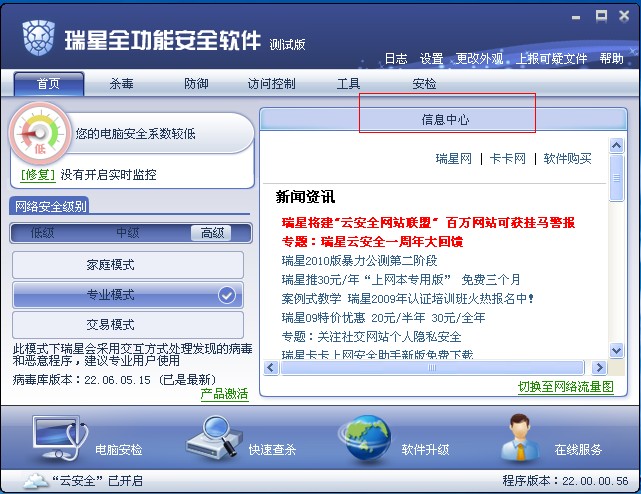This screenshot has width=641, height=494.
Task: Click the 没有开启实时监控 warning text
Action: pyautogui.click(x=108, y=175)
